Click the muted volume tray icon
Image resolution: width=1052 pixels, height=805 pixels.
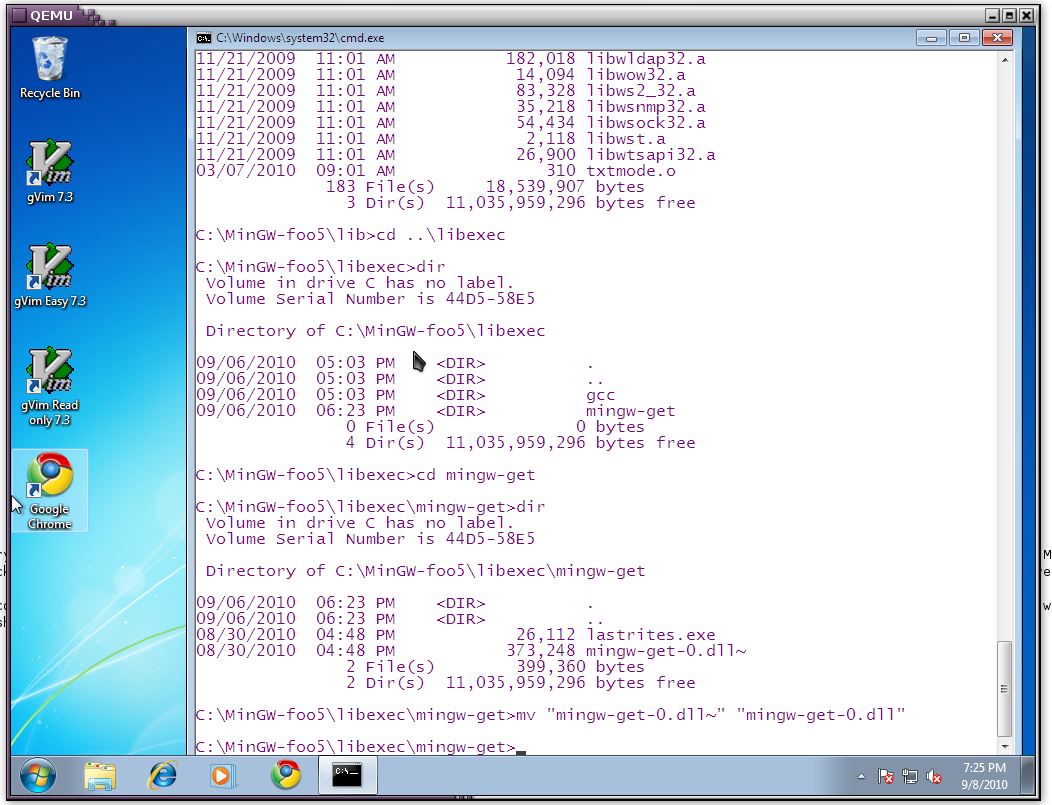coord(935,776)
